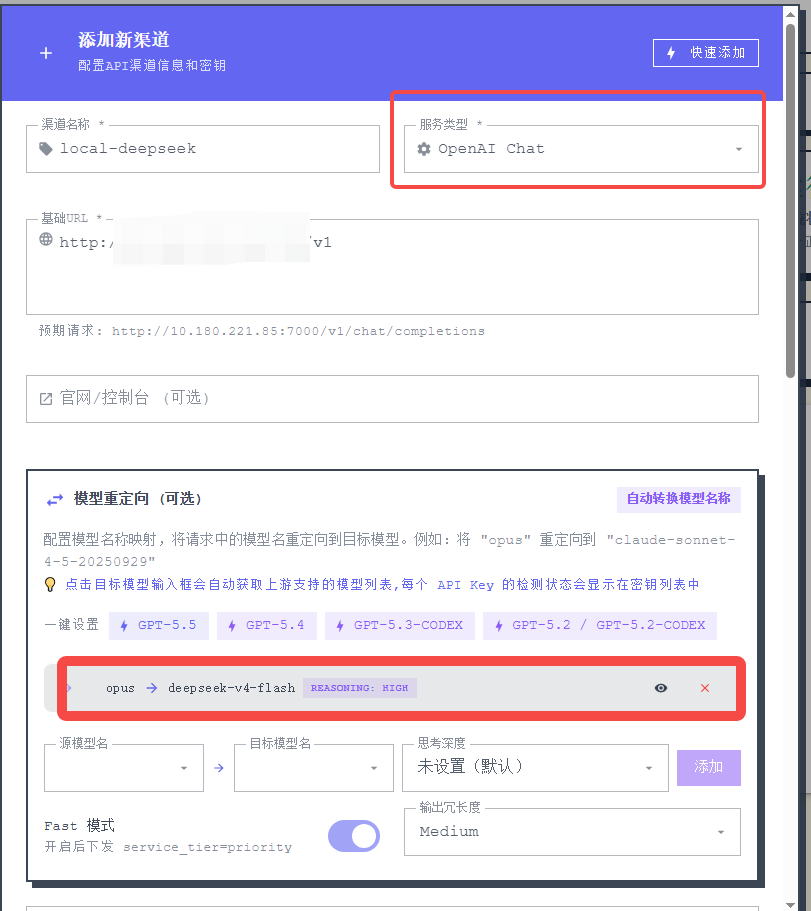
Task: Click the globe icon in 基础URL field
Action: (x=46, y=239)
